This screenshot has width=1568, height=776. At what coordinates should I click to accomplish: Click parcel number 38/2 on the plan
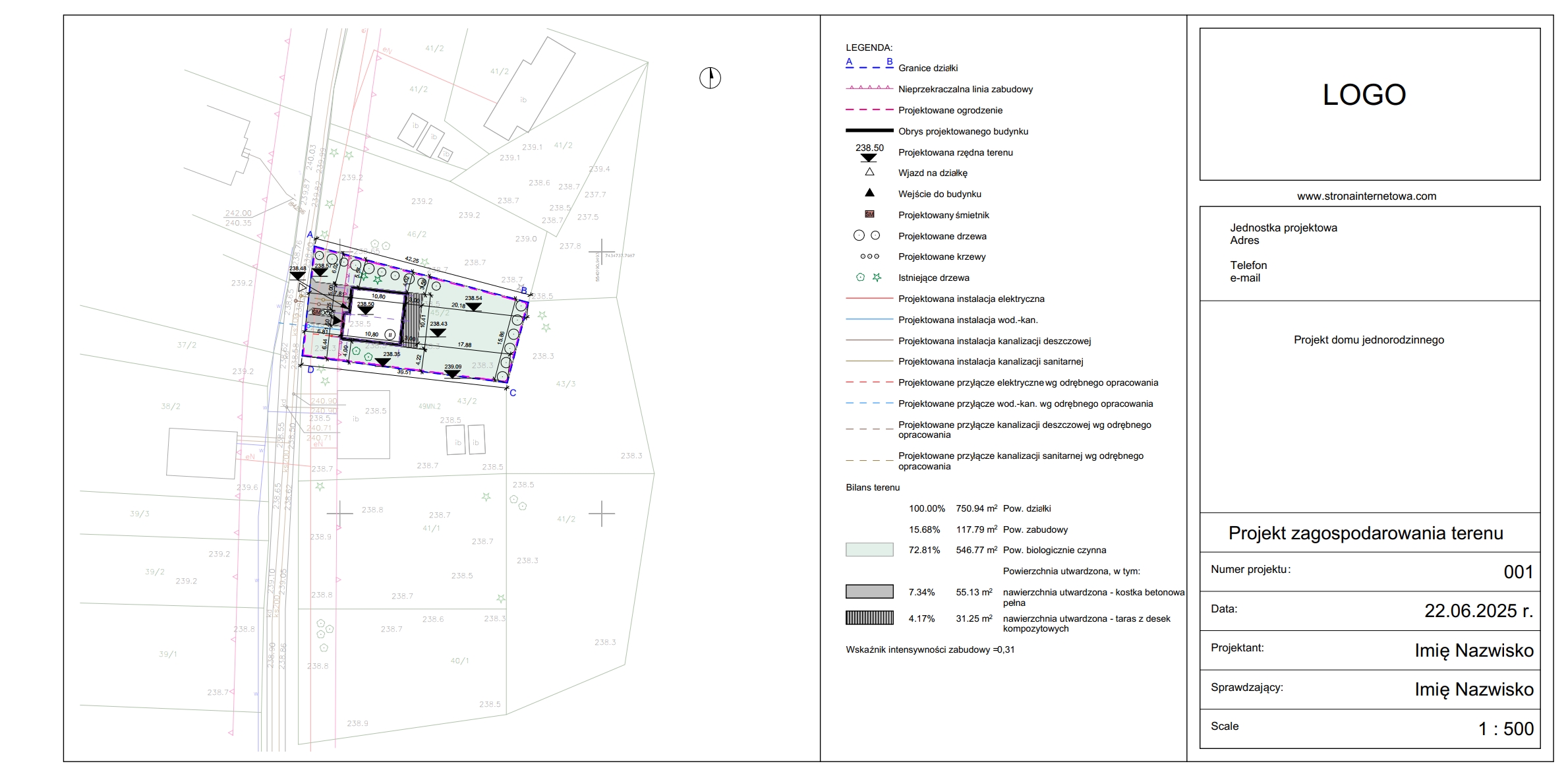pyautogui.click(x=171, y=406)
